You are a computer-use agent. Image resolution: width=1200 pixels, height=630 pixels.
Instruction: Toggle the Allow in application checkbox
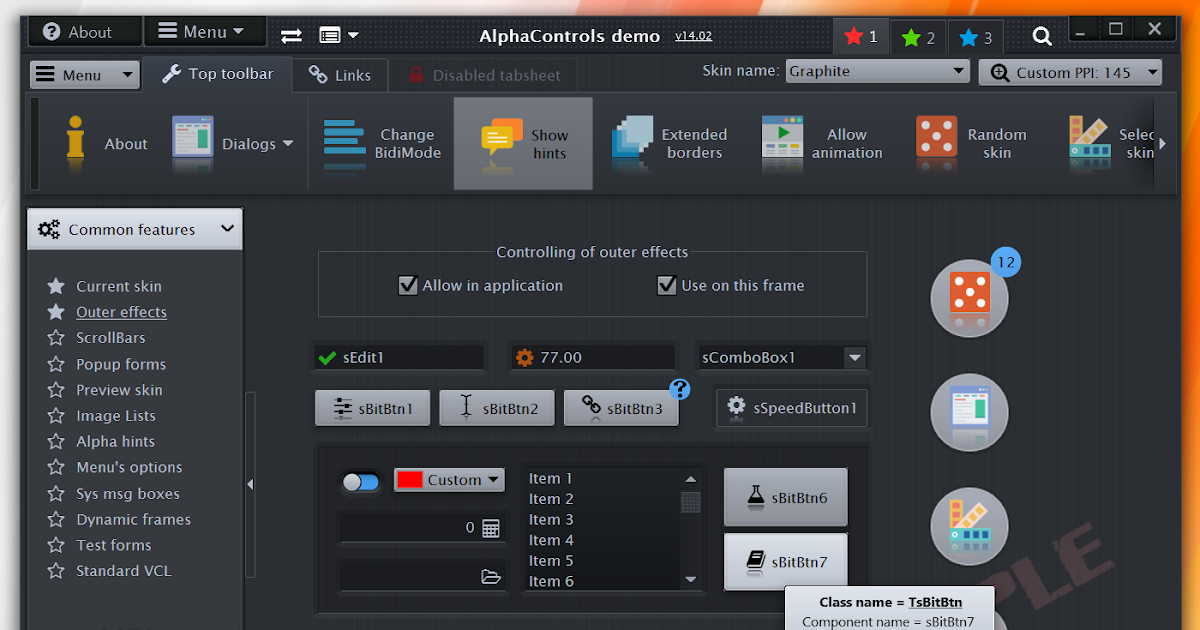(408, 285)
